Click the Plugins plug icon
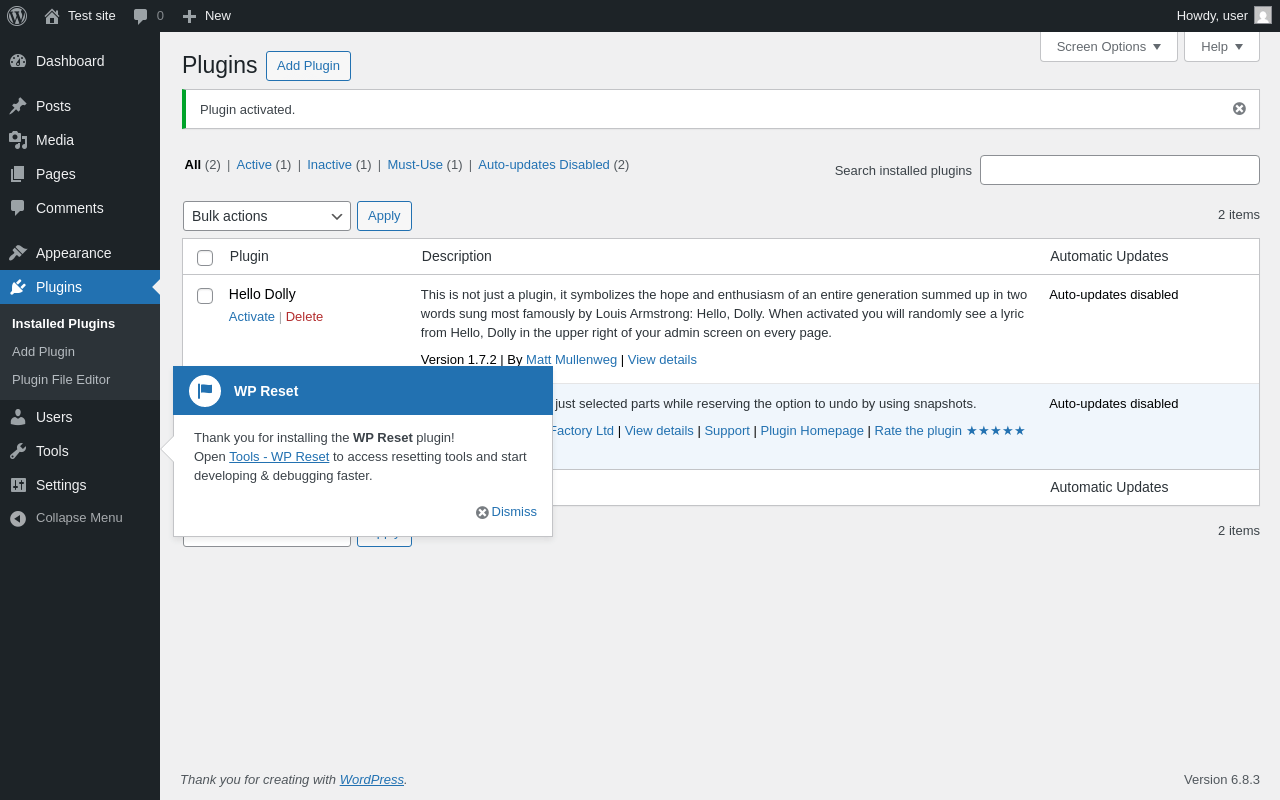Image resolution: width=1280 pixels, height=800 pixels. 18,287
